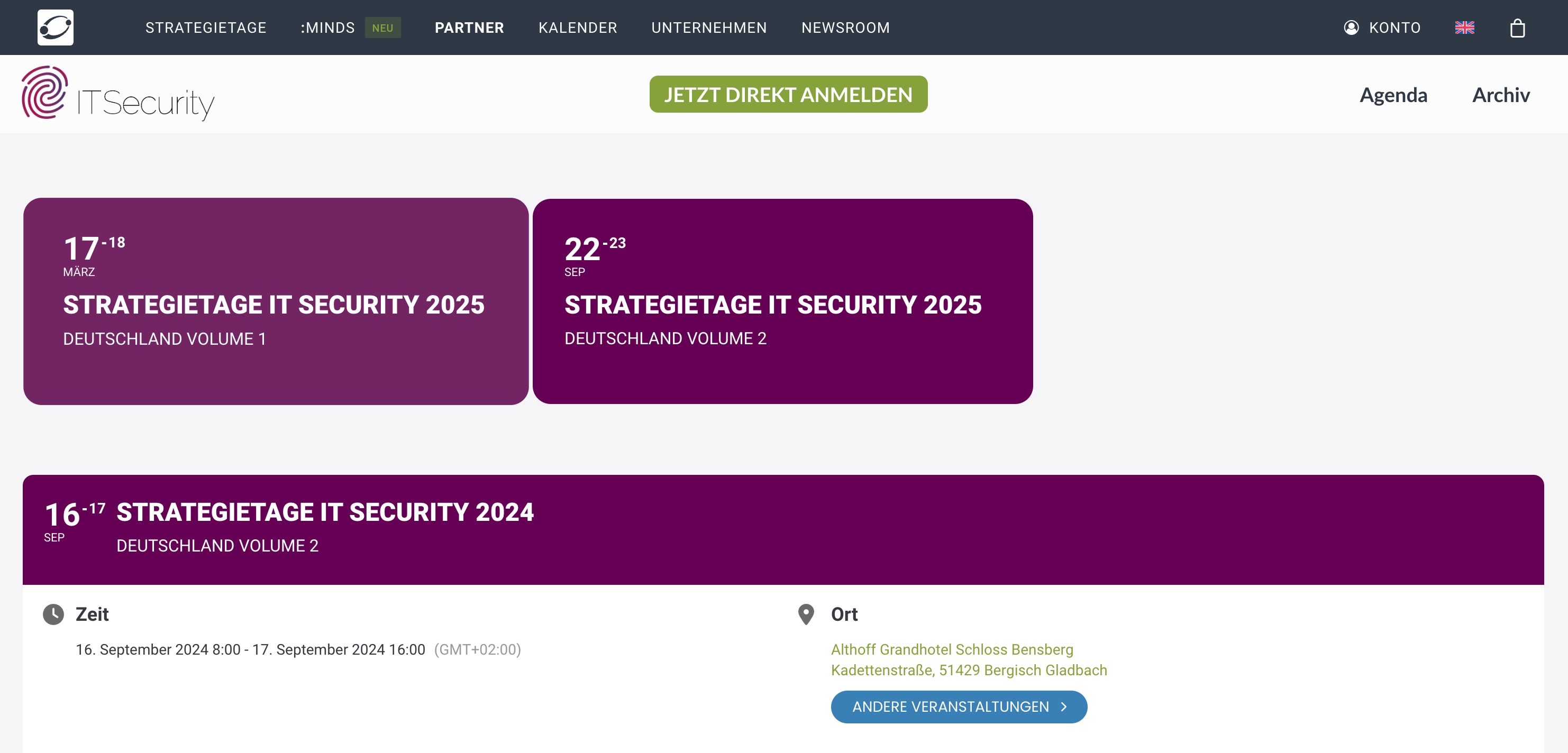
Task: Open the PARTNER menu
Action: coord(469,27)
